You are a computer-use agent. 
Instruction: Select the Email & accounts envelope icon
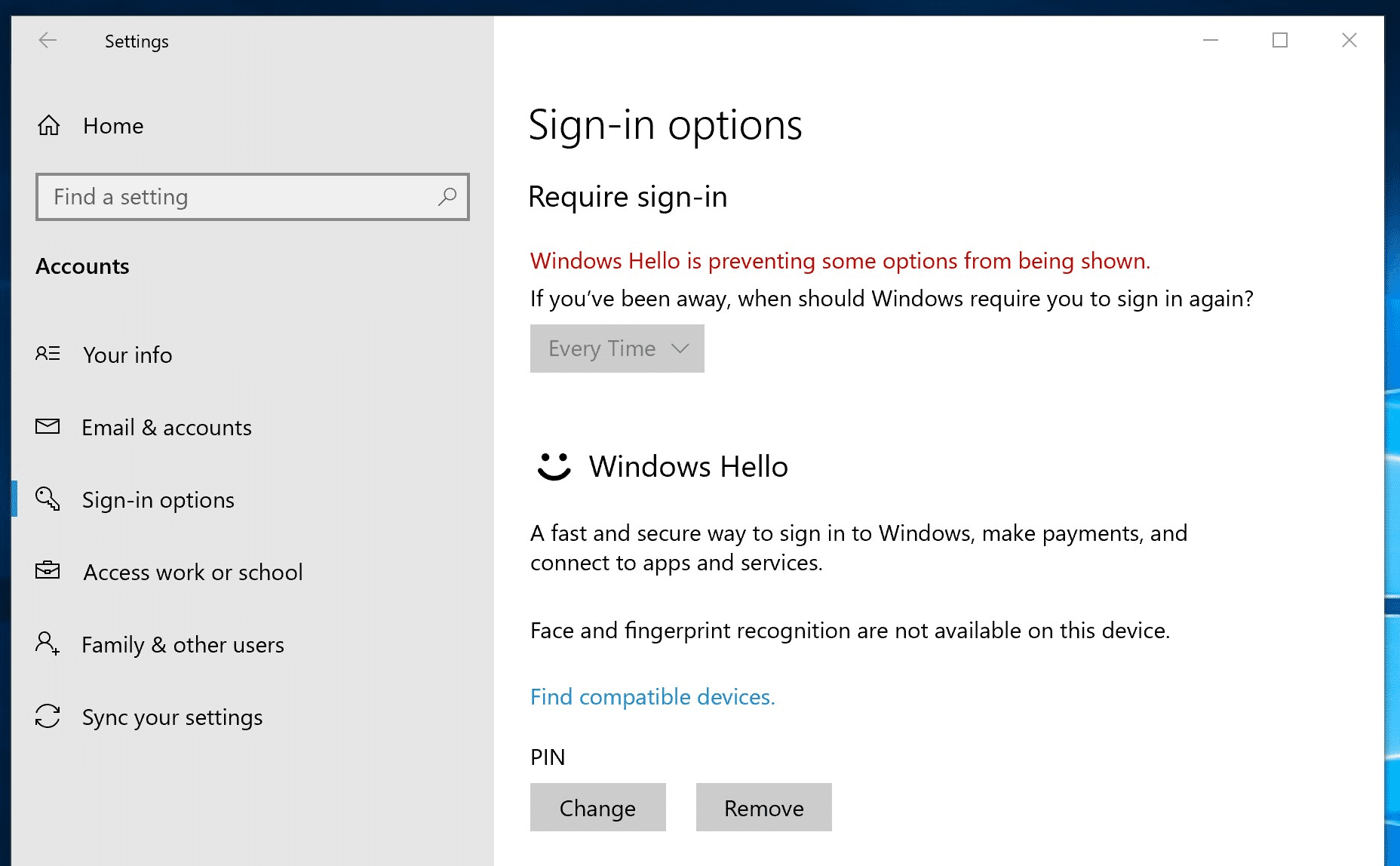[x=47, y=426]
